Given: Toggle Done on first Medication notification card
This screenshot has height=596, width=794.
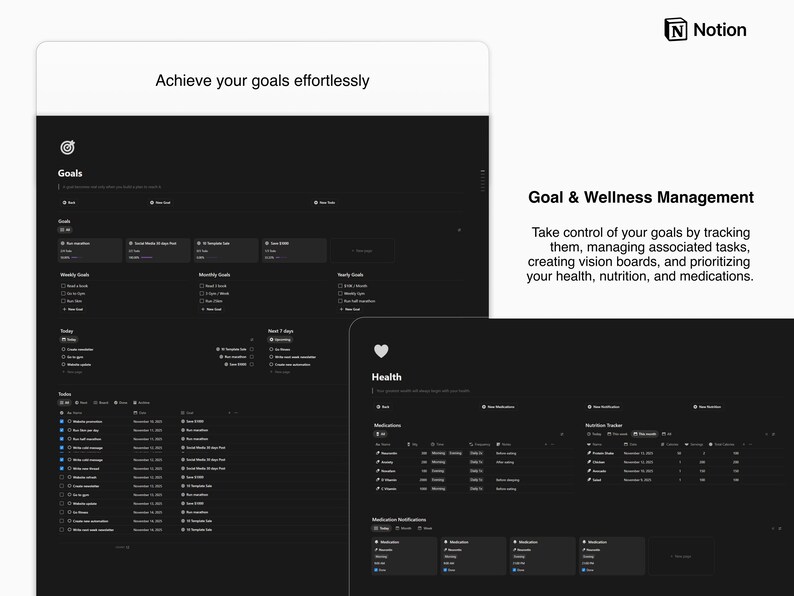Looking at the screenshot, I should click(376, 570).
